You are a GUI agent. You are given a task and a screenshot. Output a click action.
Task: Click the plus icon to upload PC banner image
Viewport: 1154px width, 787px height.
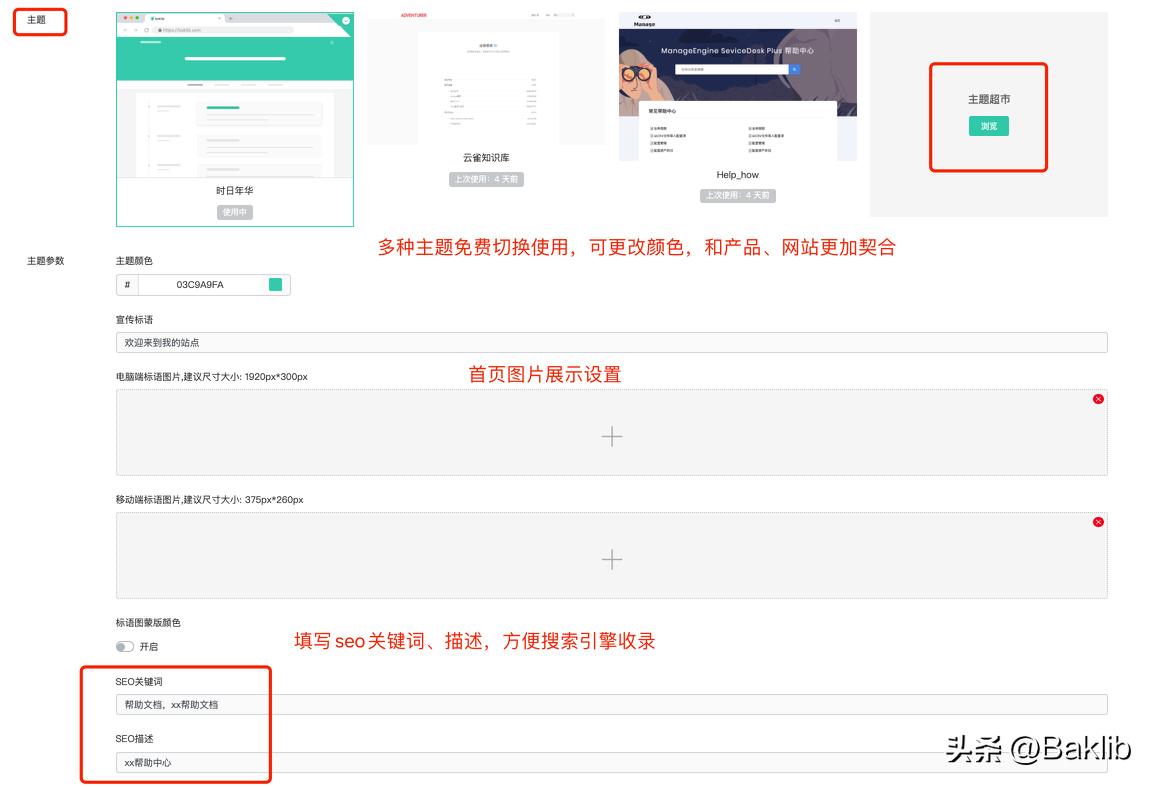coord(611,436)
